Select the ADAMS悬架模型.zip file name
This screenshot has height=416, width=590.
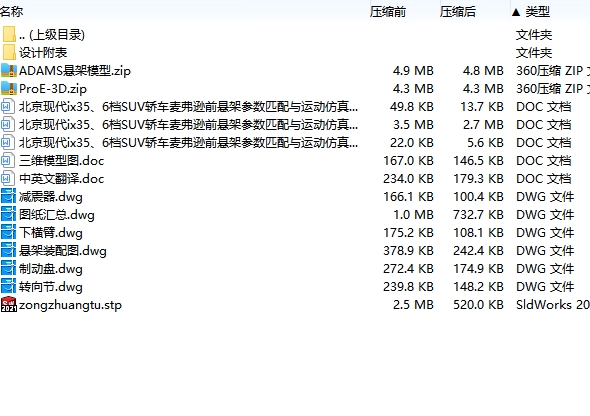75,71
